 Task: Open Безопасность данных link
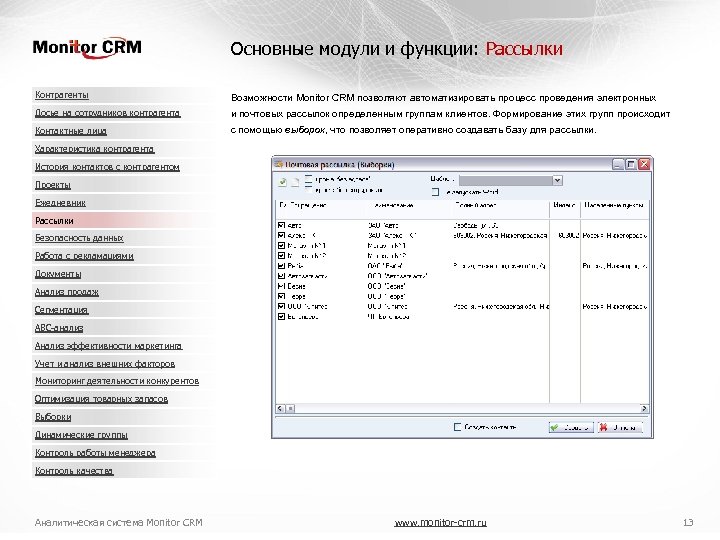(79, 238)
